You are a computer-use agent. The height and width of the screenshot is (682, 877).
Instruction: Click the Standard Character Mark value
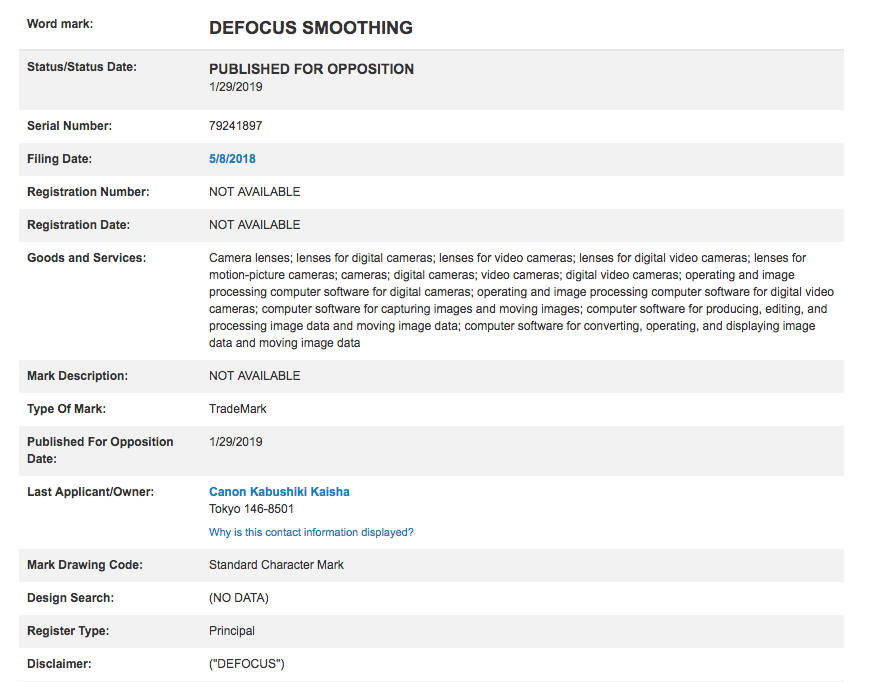click(276, 565)
